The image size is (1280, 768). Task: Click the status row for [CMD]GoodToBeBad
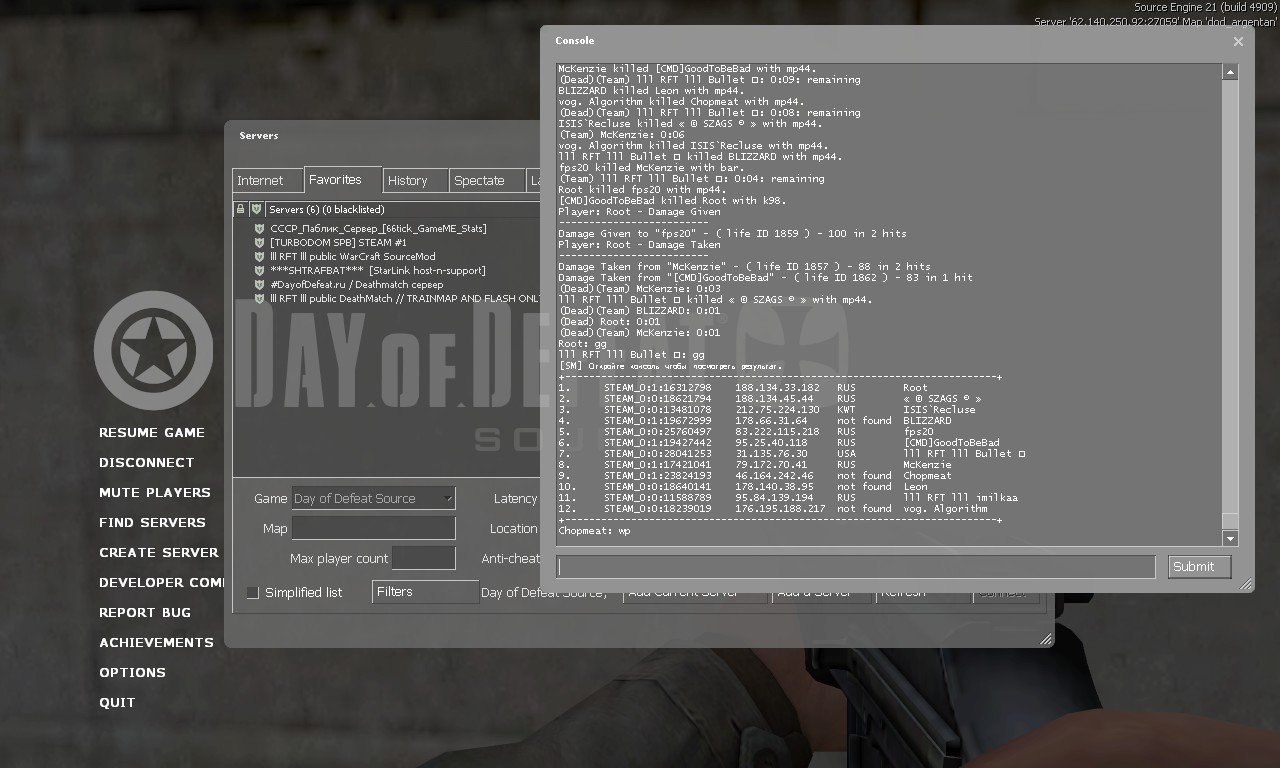tap(779, 443)
